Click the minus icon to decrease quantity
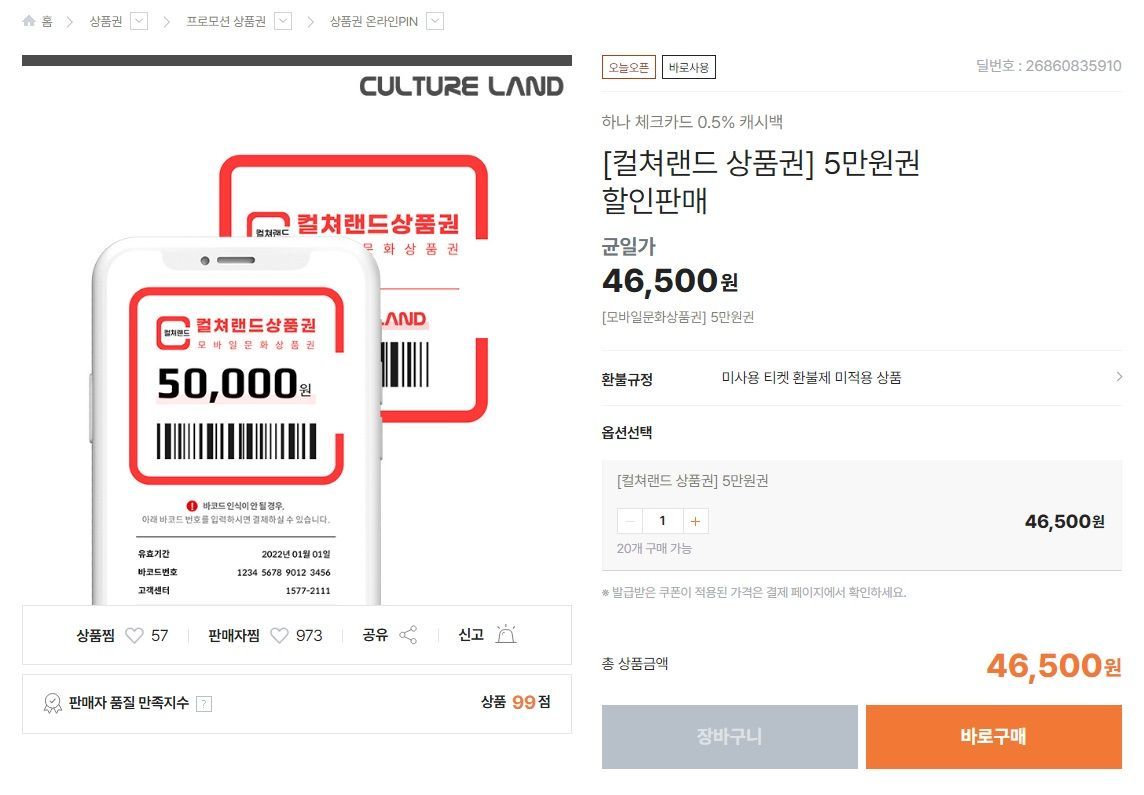 pos(629,520)
